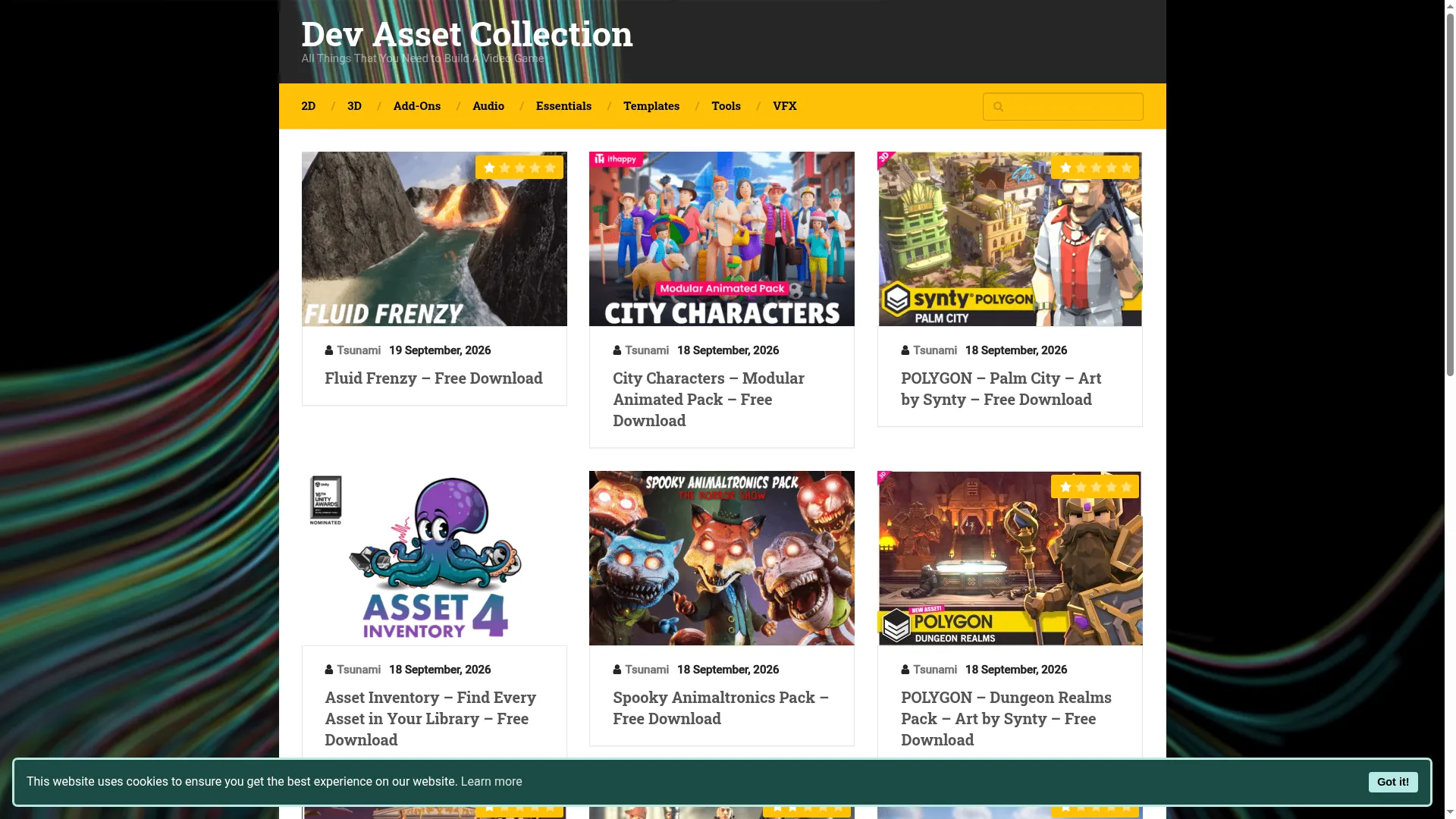Screen dimensions: 1456x819
Task: Open POLYGON Dungeon Realms thumbnail
Action: pos(1010,558)
